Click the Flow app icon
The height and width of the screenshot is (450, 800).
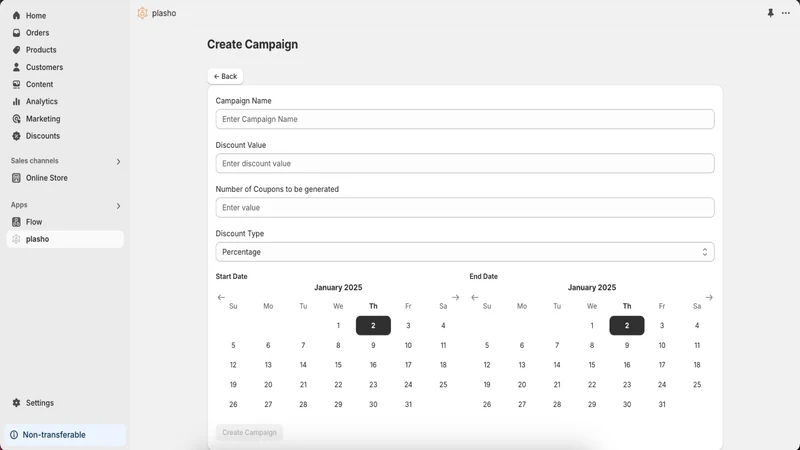(16, 222)
